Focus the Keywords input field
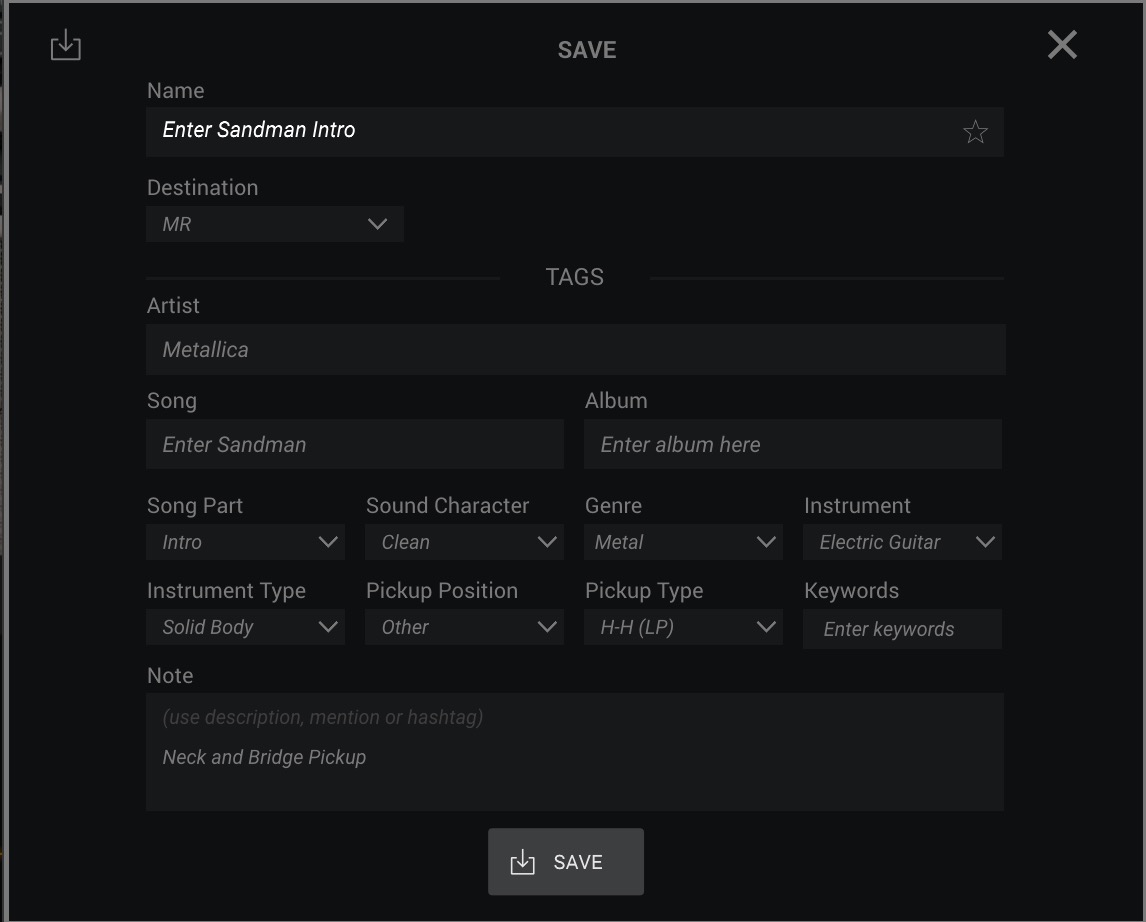Viewport: 1146px width, 922px height. point(902,629)
